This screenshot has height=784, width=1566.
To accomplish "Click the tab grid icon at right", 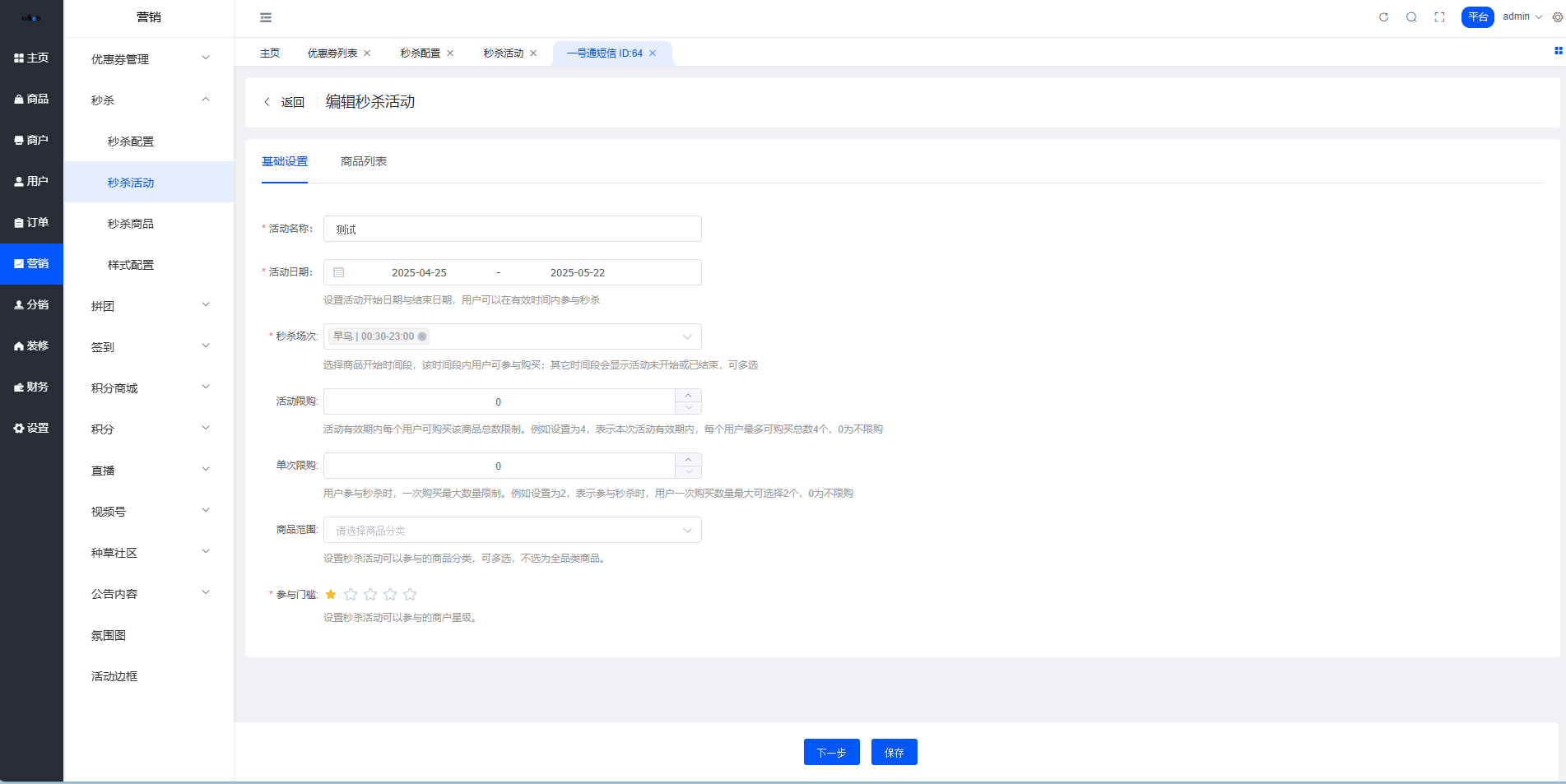I will coord(1558,51).
